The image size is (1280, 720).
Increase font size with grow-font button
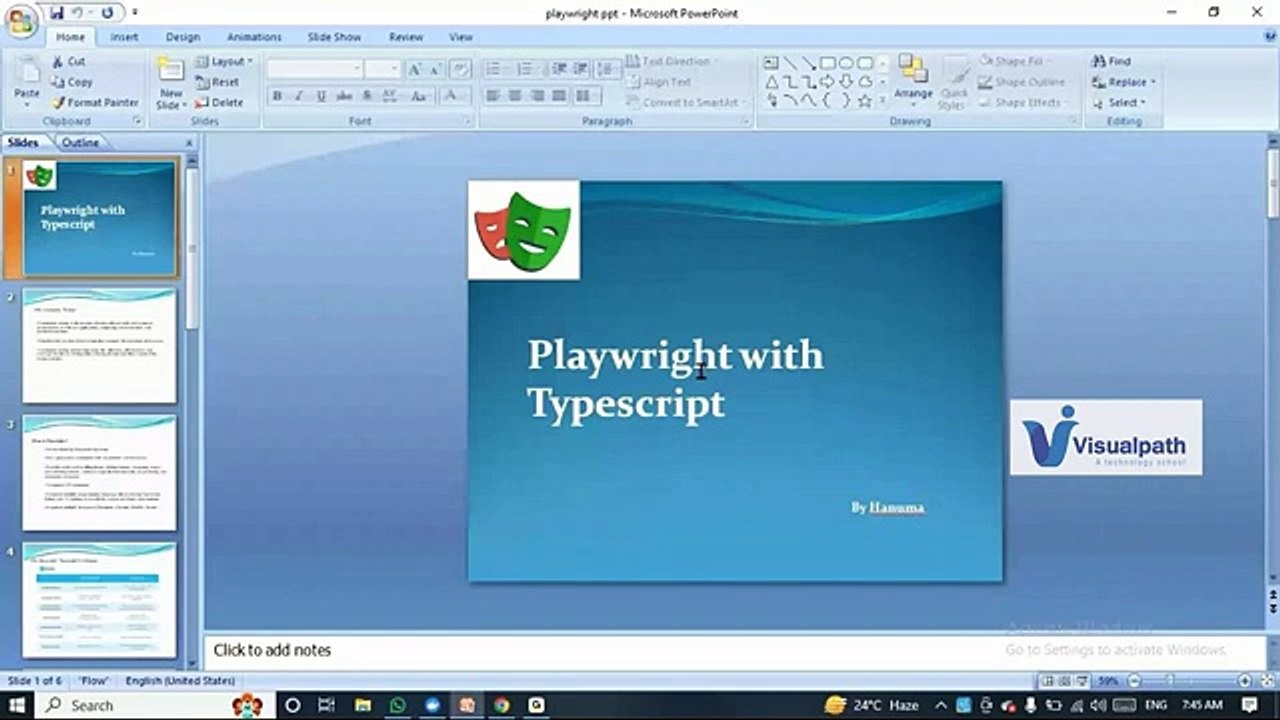(x=414, y=69)
